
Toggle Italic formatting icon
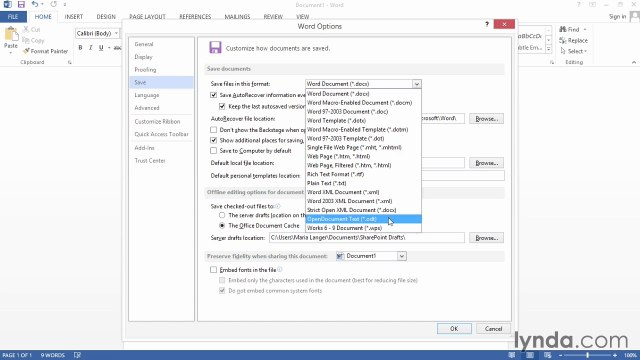click(91, 48)
